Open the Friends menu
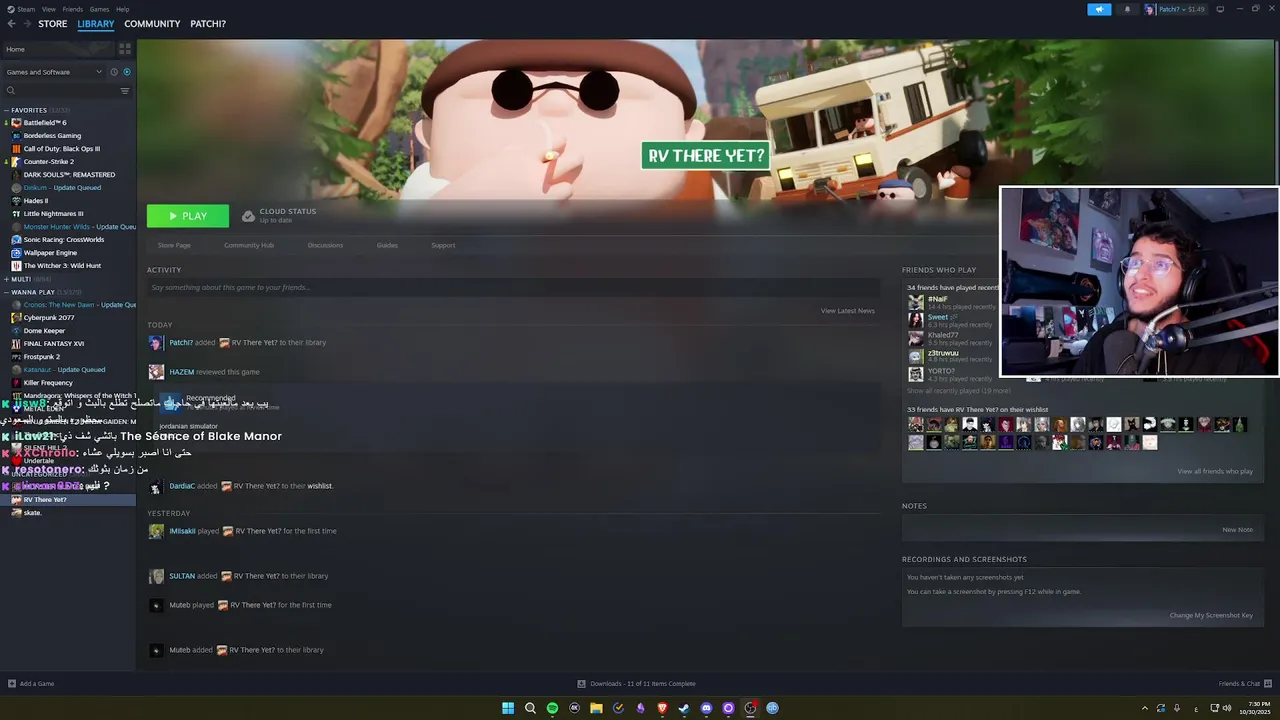 pyautogui.click(x=72, y=9)
